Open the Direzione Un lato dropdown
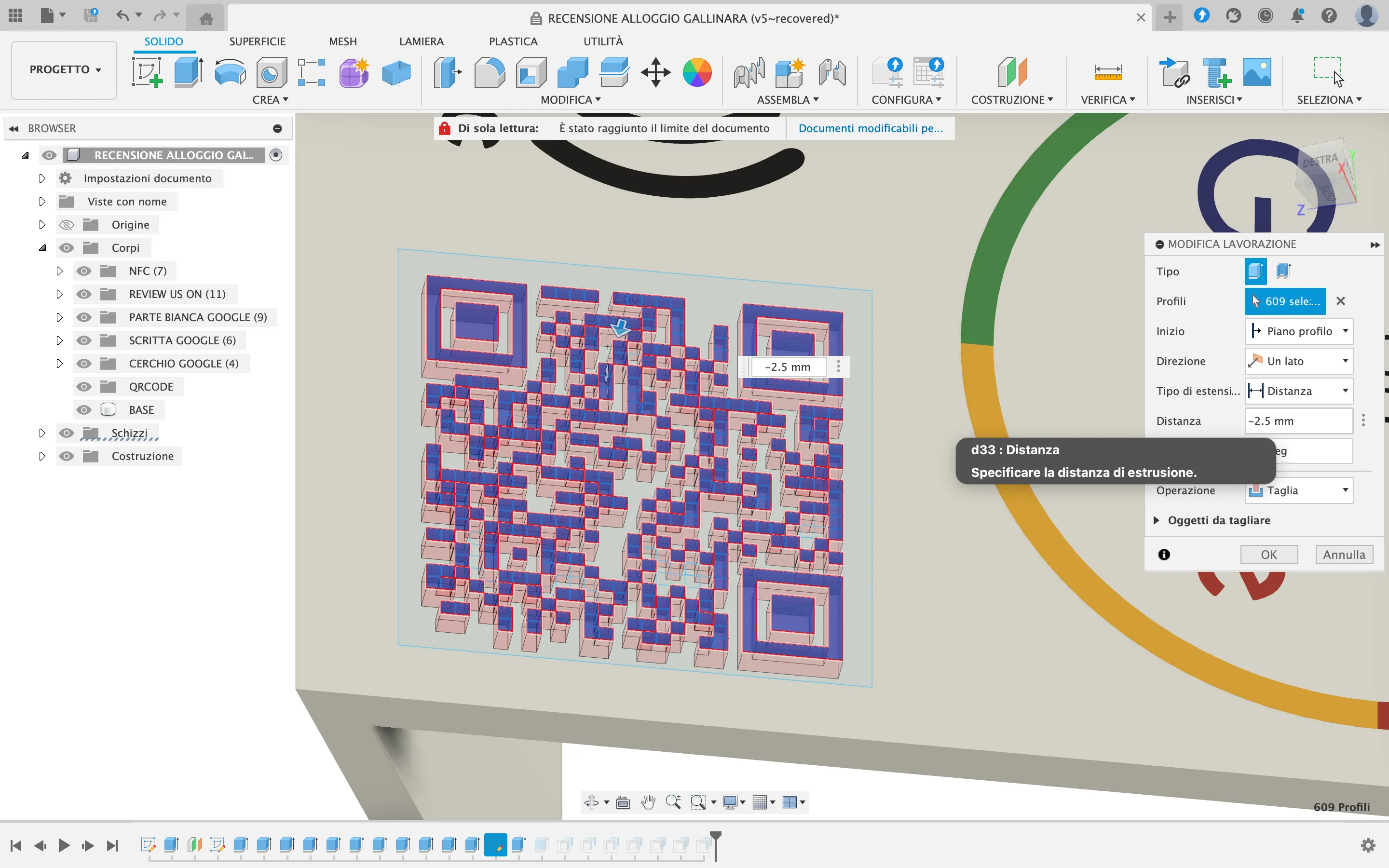1389x868 pixels. coord(1299,361)
